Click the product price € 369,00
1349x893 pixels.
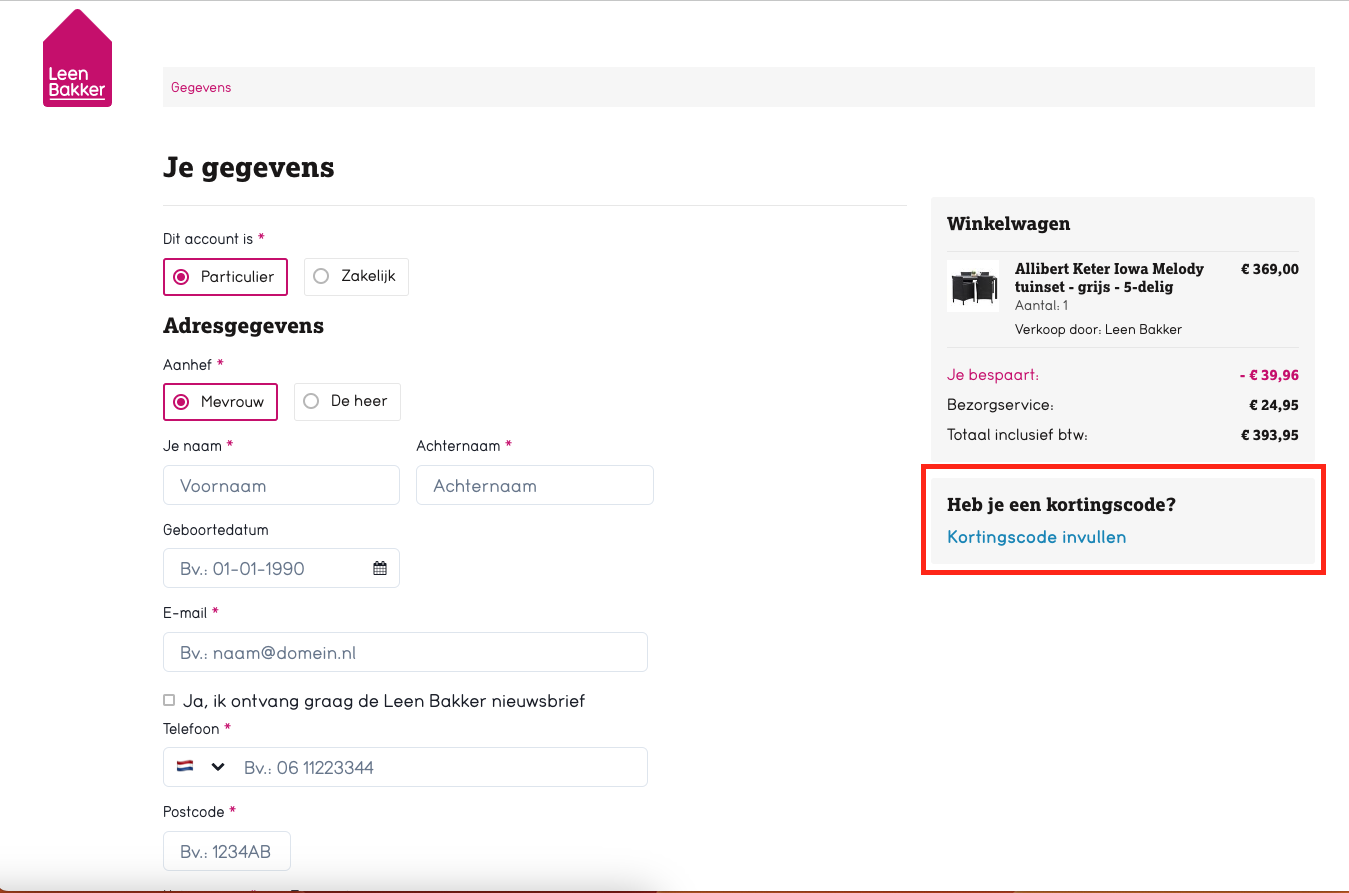1270,269
